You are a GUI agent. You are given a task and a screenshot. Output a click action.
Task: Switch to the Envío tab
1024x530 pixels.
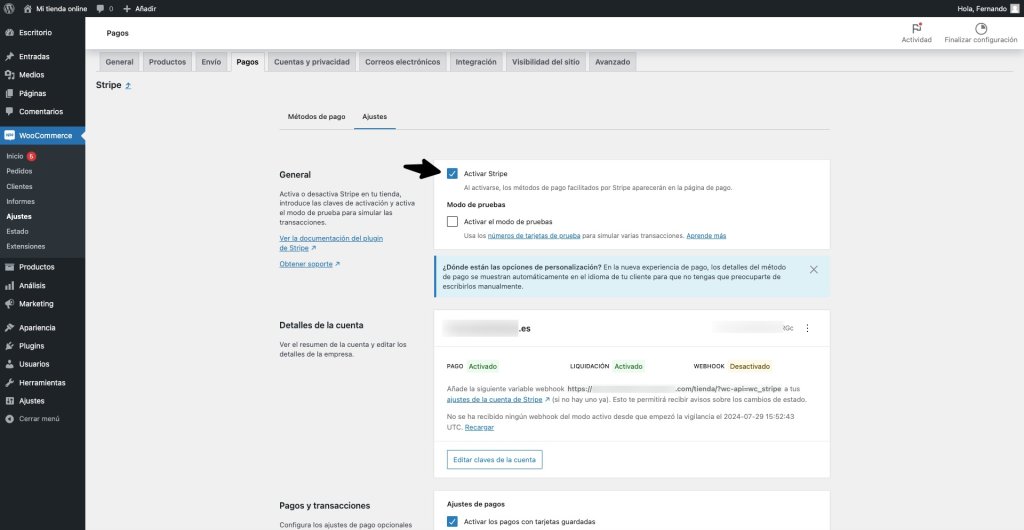[211, 62]
